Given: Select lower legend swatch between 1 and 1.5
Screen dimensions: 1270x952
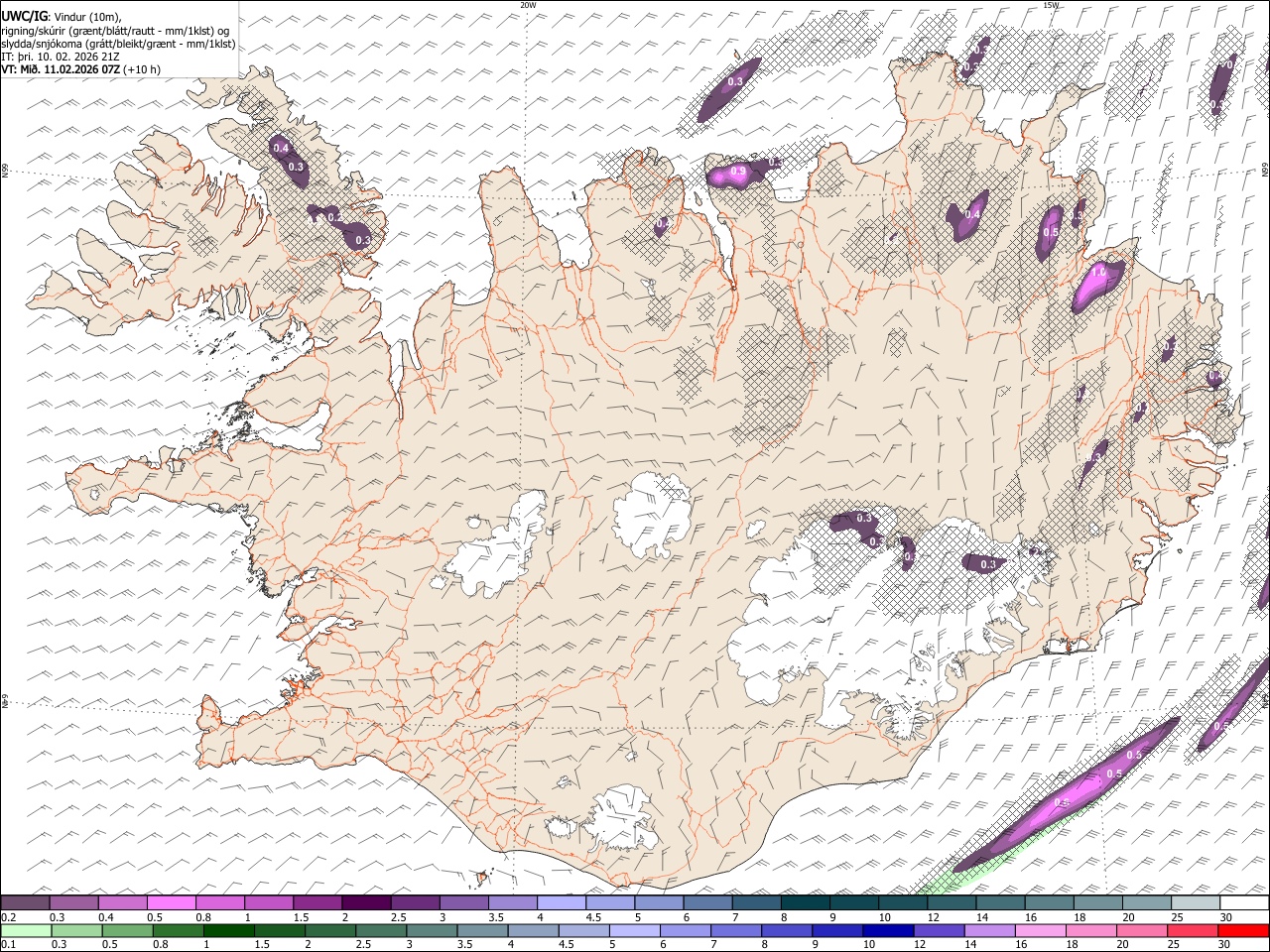Looking at the screenshot, I should pyautogui.click(x=227, y=930).
